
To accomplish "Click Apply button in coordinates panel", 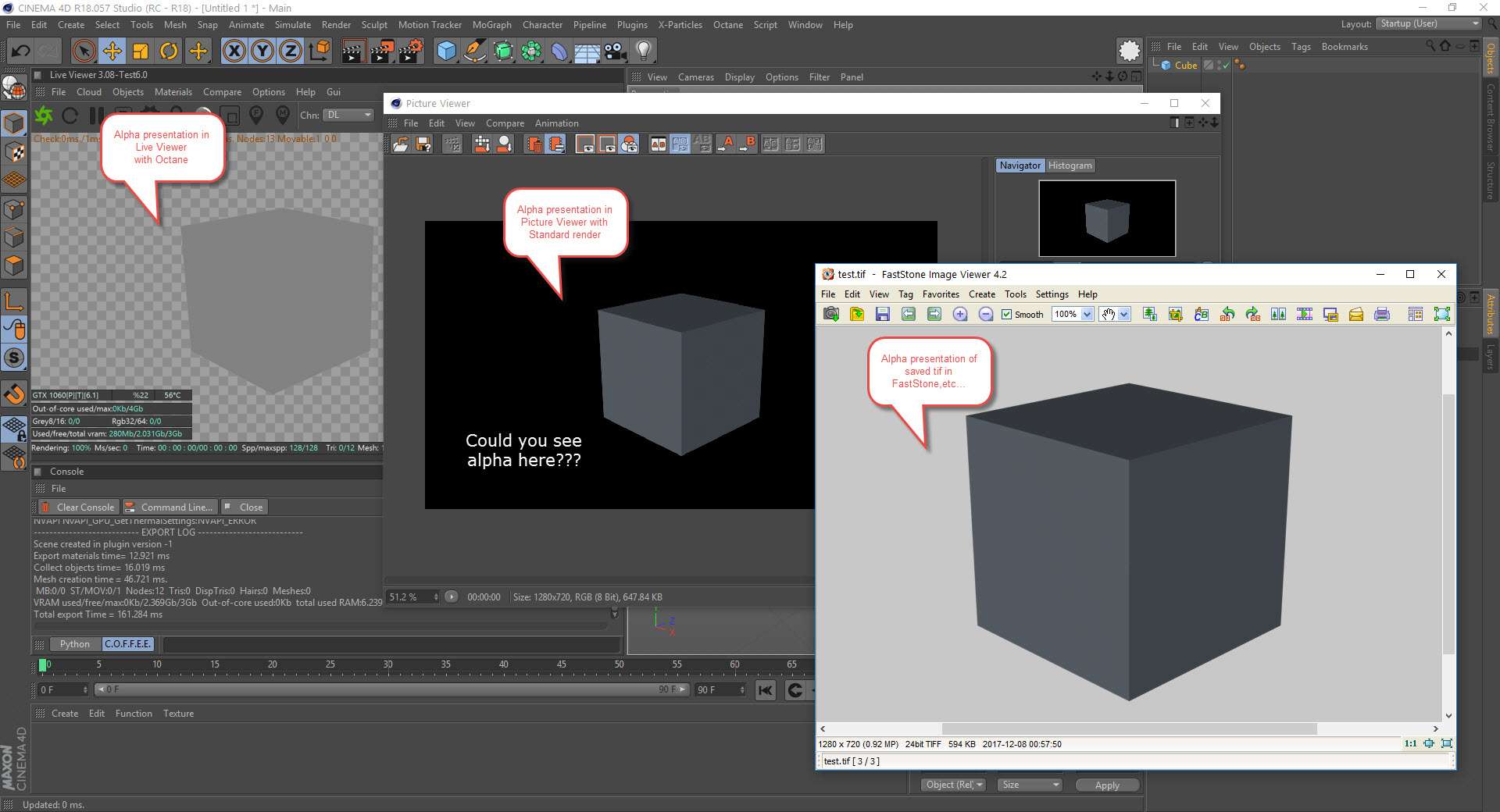I will [x=1107, y=785].
